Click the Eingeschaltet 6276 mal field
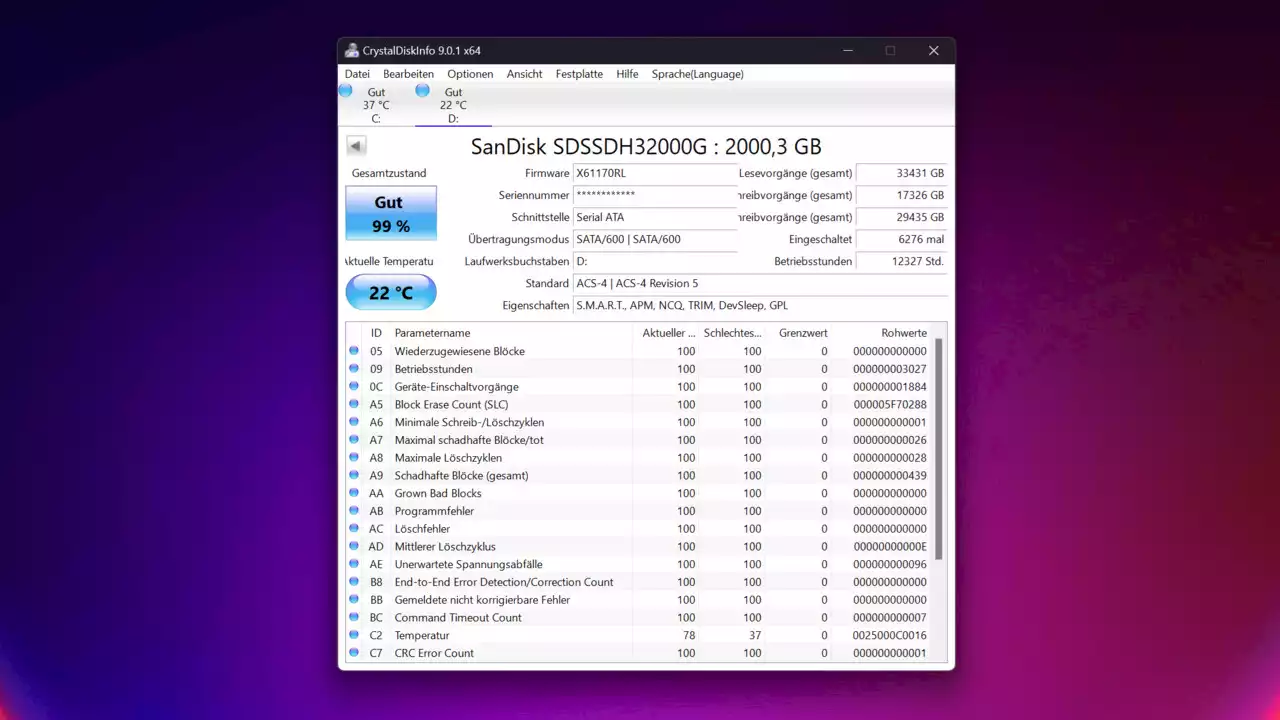This screenshot has width=1280, height=720. [x=902, y=239]
